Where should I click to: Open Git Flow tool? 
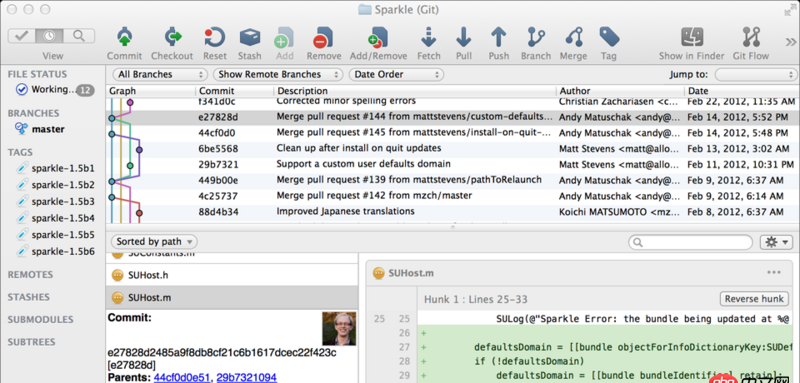coord(751,37)
